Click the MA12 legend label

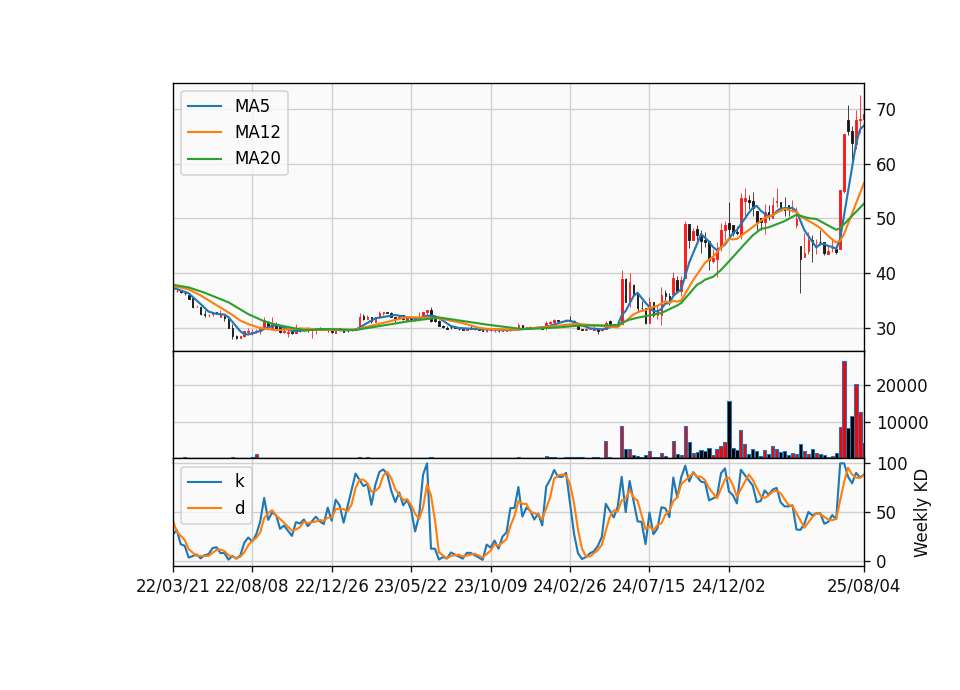tap(257, 132)
